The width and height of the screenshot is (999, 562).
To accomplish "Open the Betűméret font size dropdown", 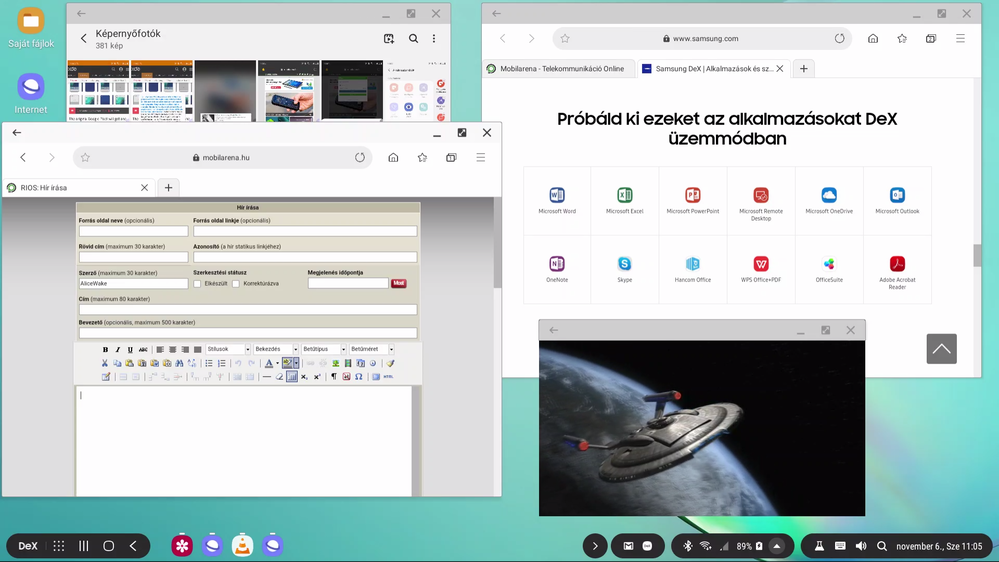I will tap(371, 349).
